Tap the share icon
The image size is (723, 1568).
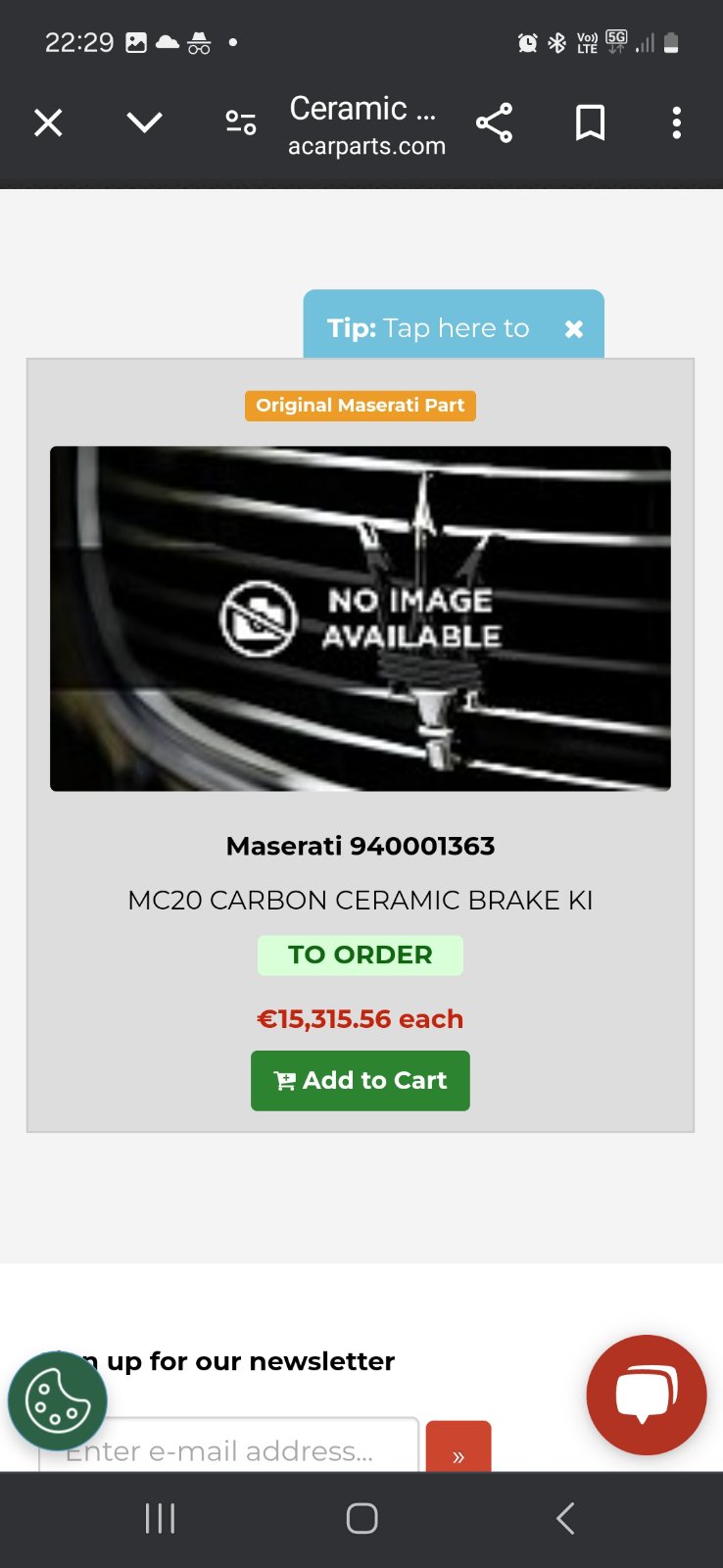click(494, 122)
